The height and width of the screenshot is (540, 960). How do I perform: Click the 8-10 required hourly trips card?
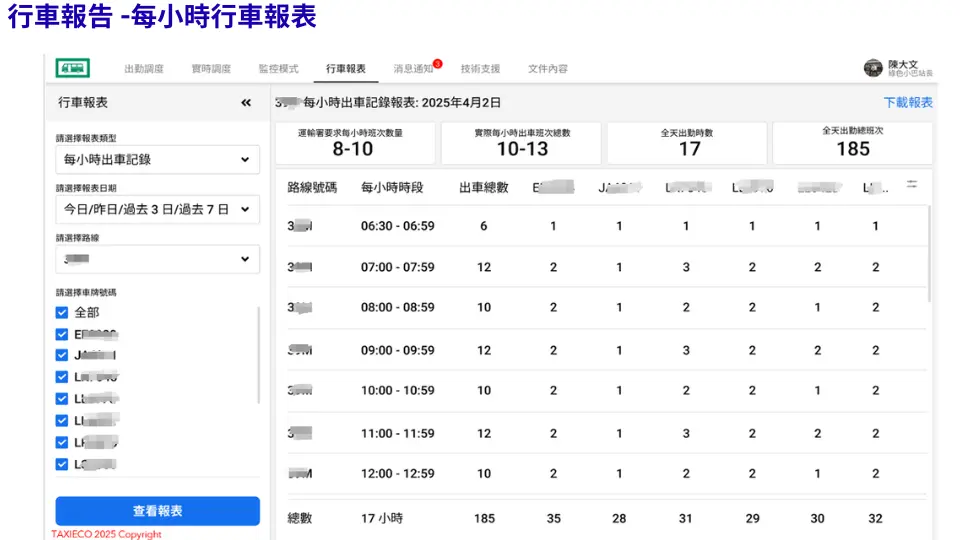click(x=355, y=143)
